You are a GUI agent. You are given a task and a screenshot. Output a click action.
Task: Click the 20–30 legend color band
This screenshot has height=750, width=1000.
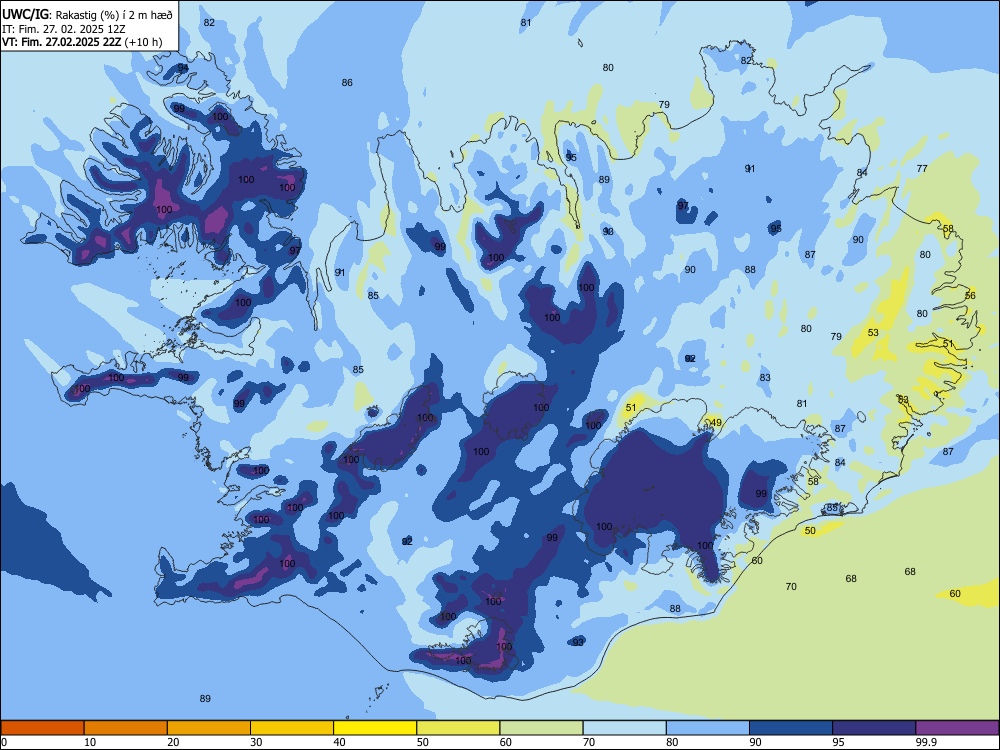209,728
